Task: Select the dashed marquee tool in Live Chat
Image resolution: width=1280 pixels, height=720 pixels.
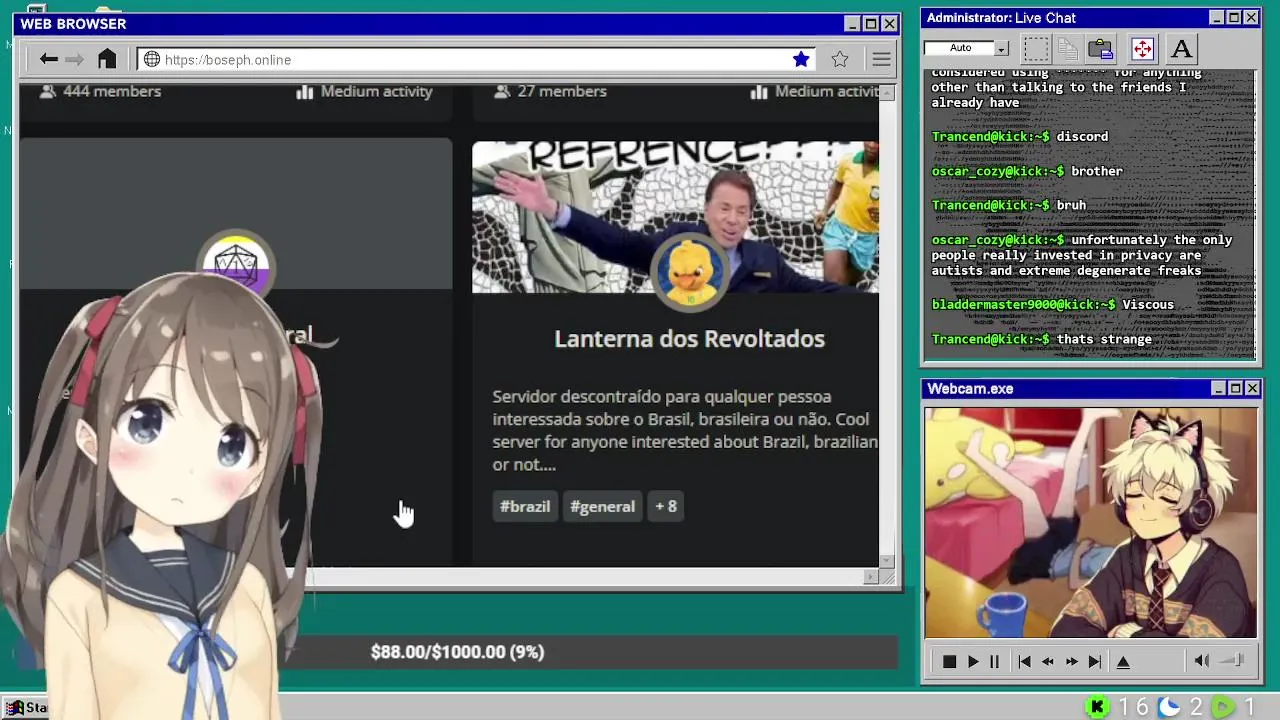Action: (1036, 48)
